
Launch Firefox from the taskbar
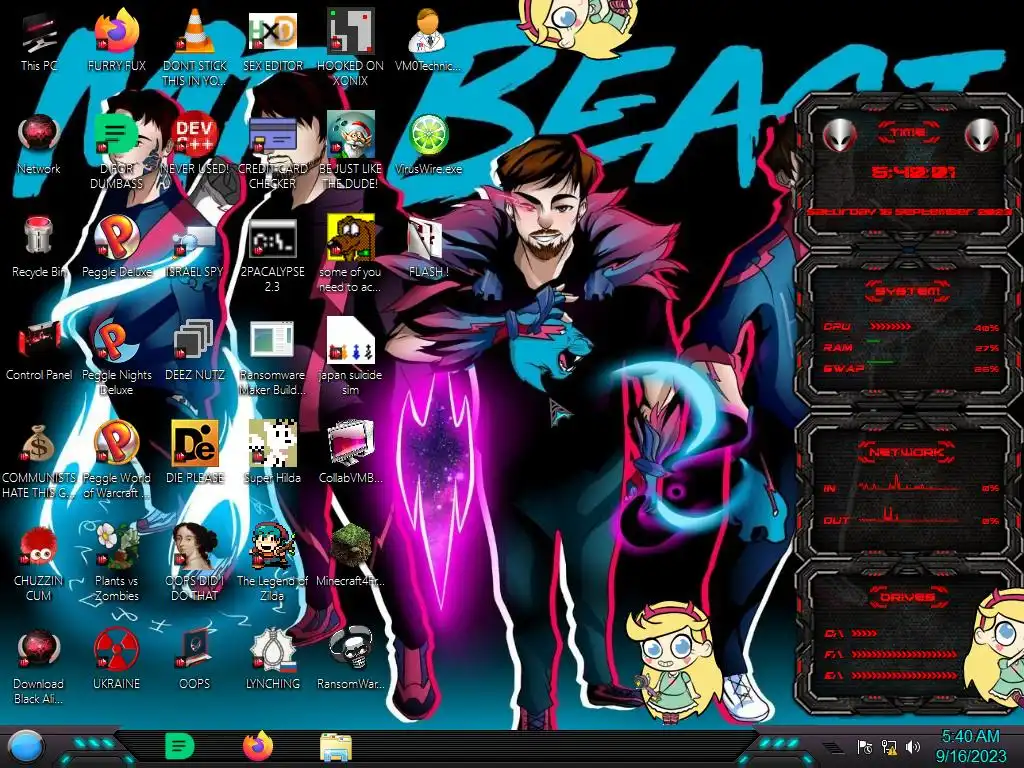pyautogui.click(x=258, y=746)
